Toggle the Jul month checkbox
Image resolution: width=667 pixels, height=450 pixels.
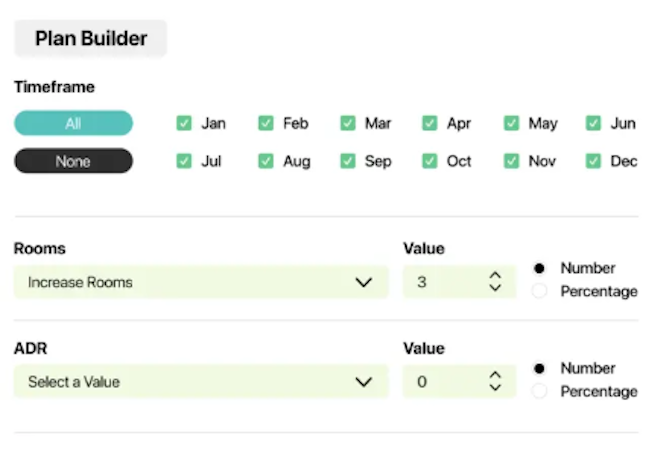pos(184,160)
